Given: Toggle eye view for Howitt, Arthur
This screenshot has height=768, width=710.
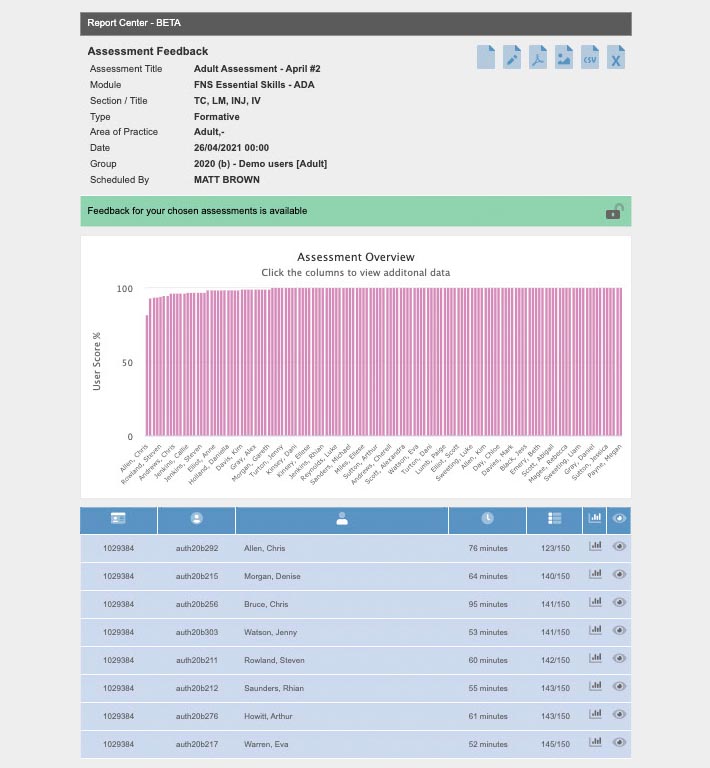Looking at the screenshot, I should [x=619, y=714].
